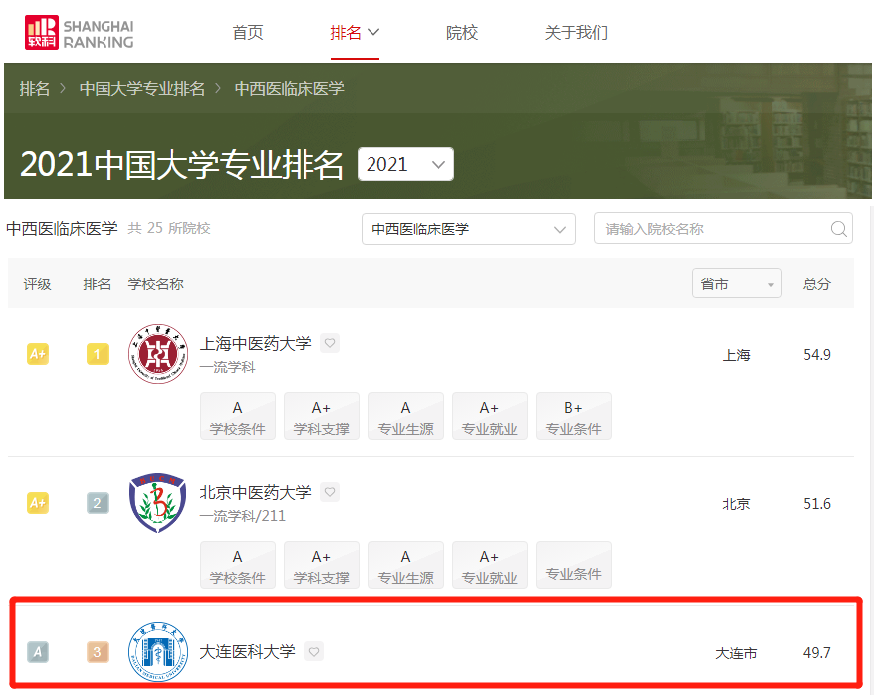This screenshot has width=875, height=695.
Task: Click the rank 3 badge of 大连医科大学
Action: pos(97,652)
